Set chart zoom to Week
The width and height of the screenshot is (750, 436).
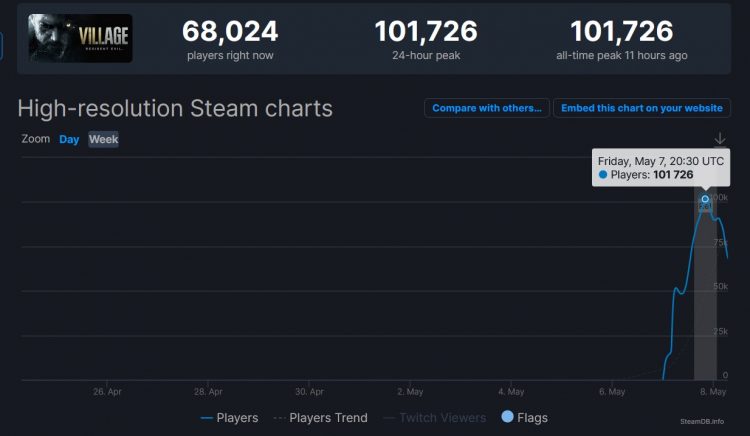[103, 140]
